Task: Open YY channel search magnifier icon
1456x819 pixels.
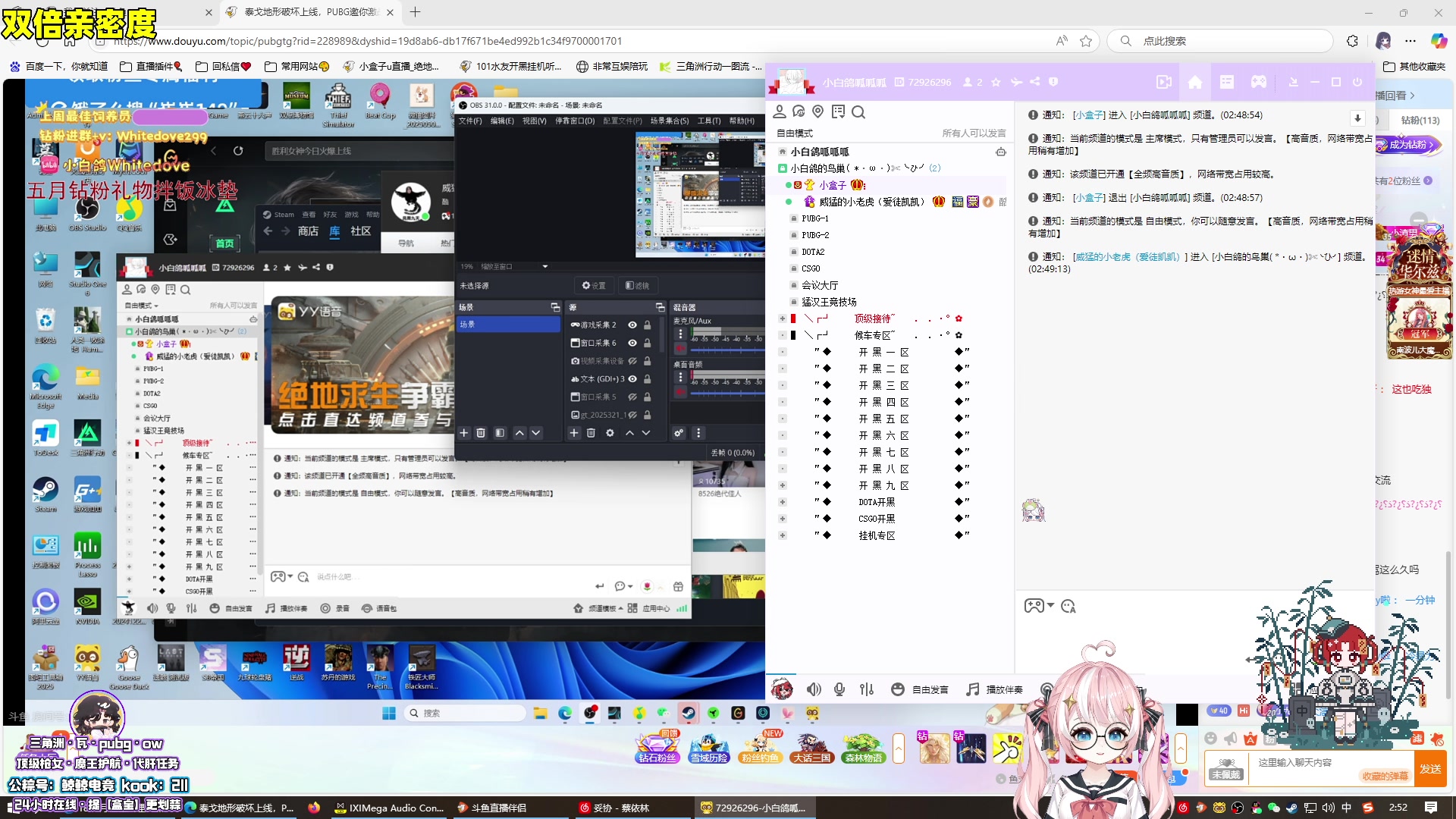Action: [x=858, y=112]
